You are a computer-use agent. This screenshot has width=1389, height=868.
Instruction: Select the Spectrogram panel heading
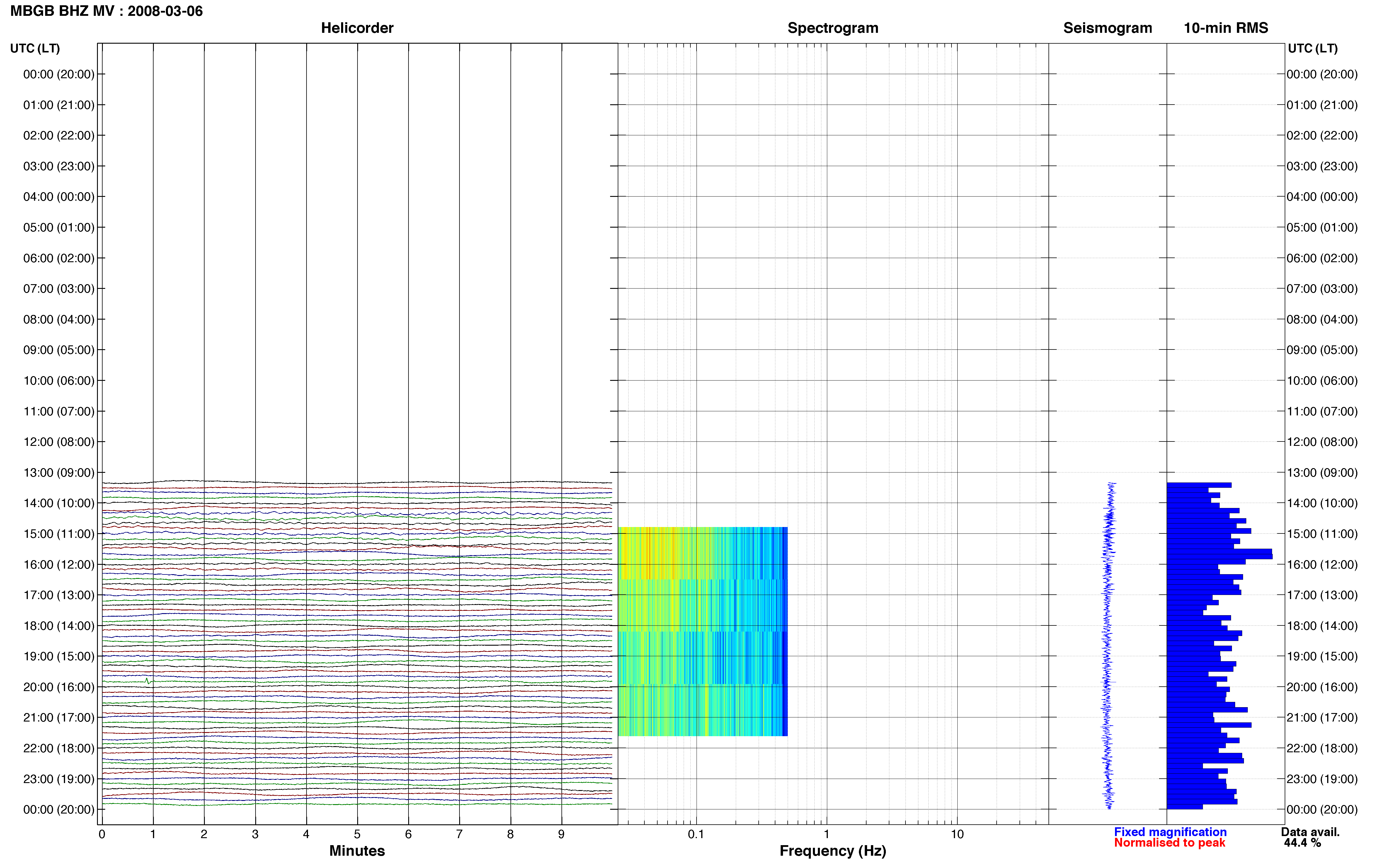833,28
